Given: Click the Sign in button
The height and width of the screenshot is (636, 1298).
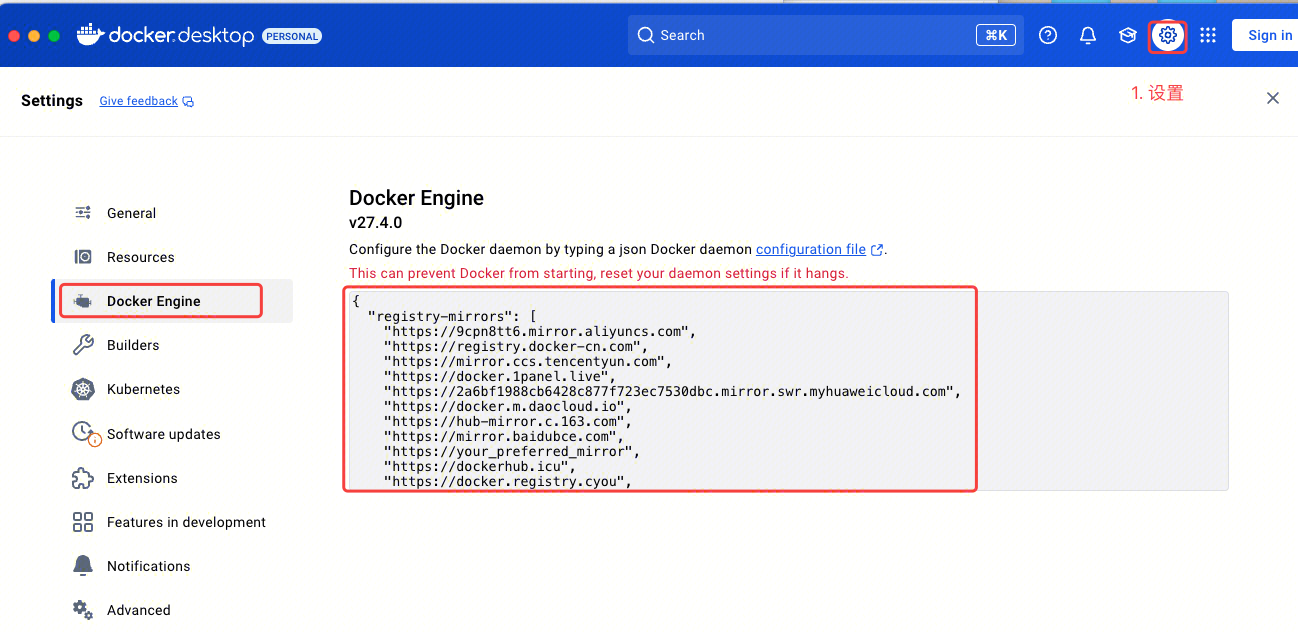Looking at the screenshot, I should click(1266, 35).
